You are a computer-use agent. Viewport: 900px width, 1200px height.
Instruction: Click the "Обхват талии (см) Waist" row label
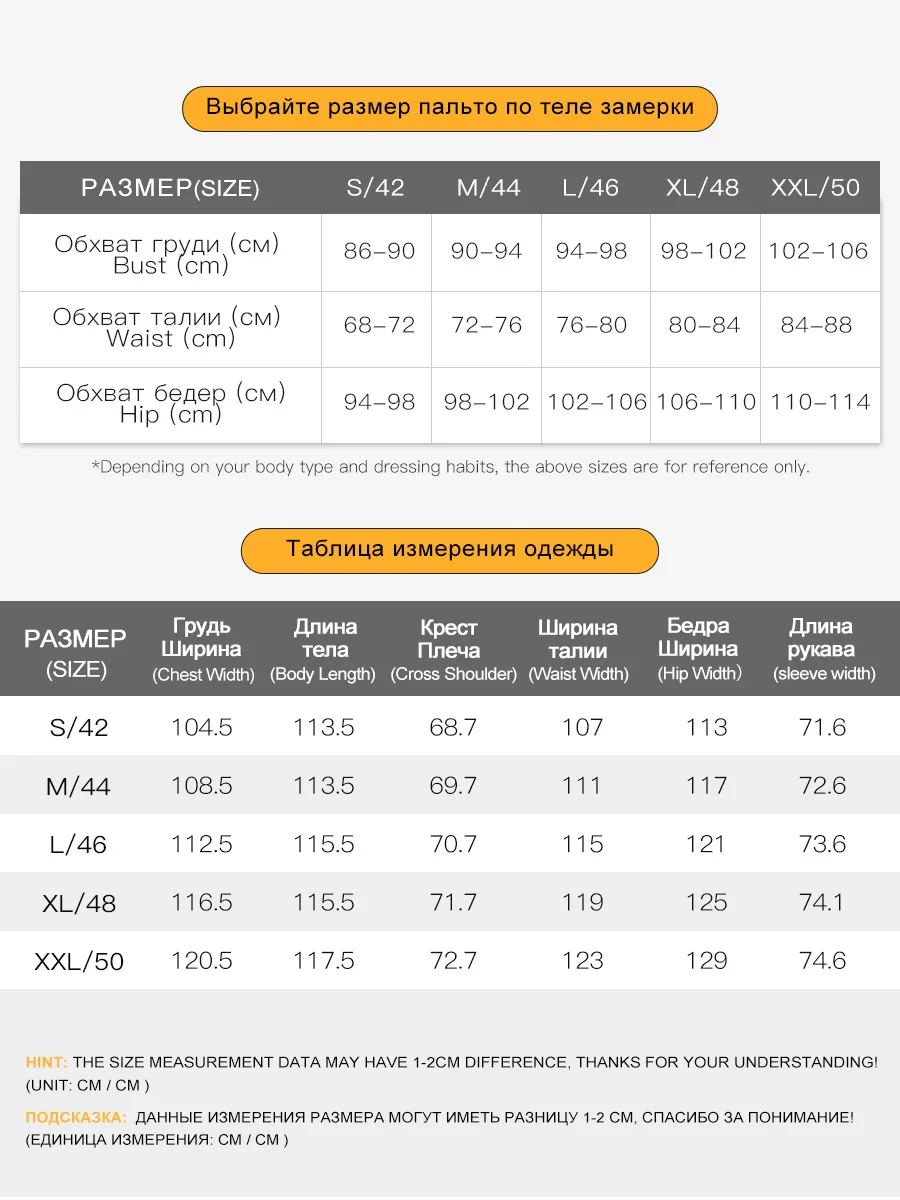(x=168, y=328)
